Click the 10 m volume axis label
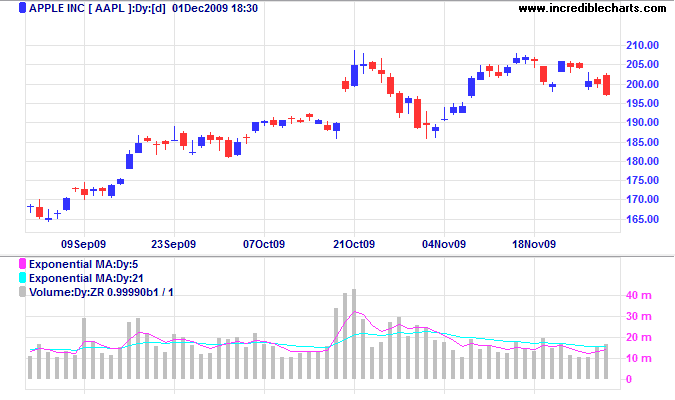This screenshot has width=675, height=400. (x=638, y=358)
